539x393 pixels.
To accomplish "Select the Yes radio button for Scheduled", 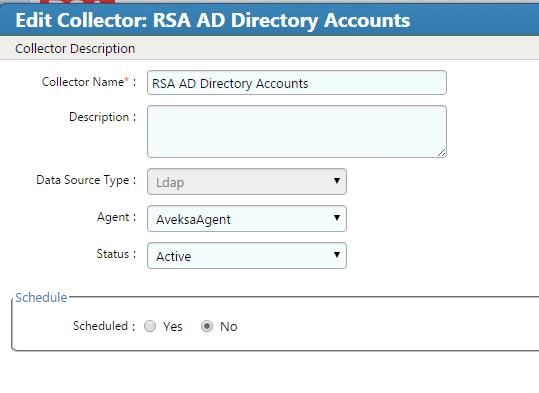I will pos(150,326).
